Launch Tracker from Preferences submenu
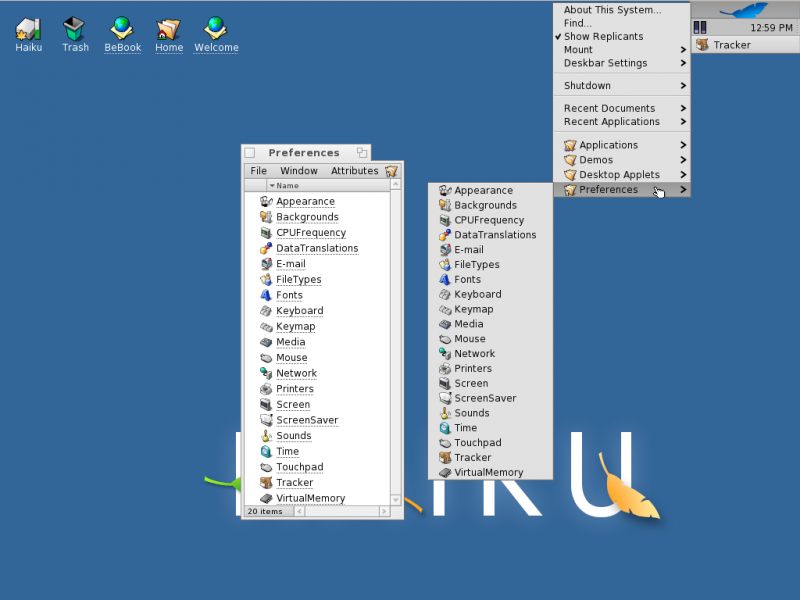The image size is (800, 600). click(490, 457)
